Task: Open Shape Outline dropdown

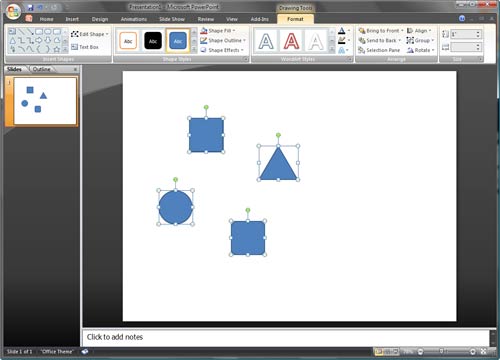Action: (x=223, y=40)
